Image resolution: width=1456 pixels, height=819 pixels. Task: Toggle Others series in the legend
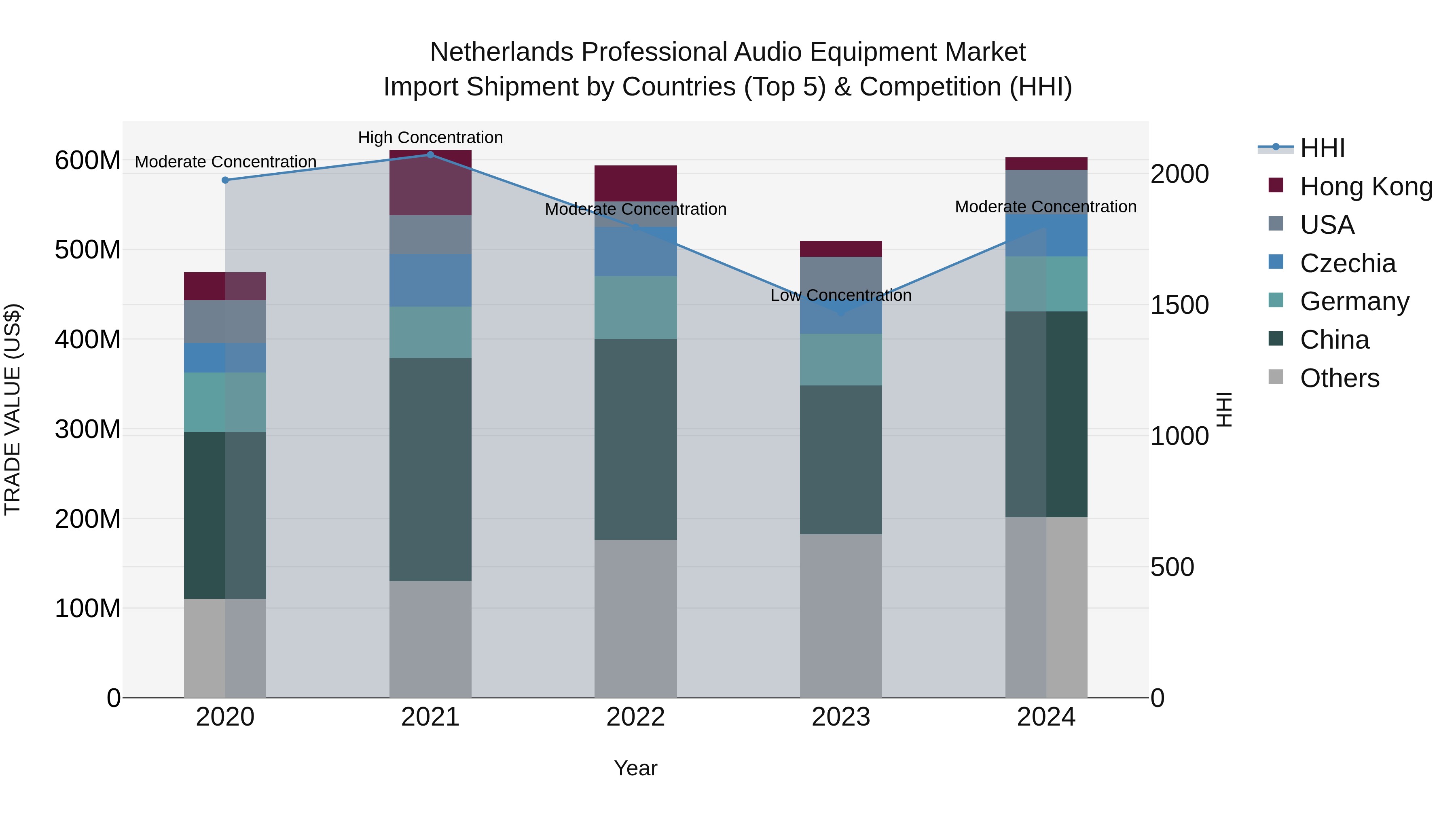(1324, 378)
